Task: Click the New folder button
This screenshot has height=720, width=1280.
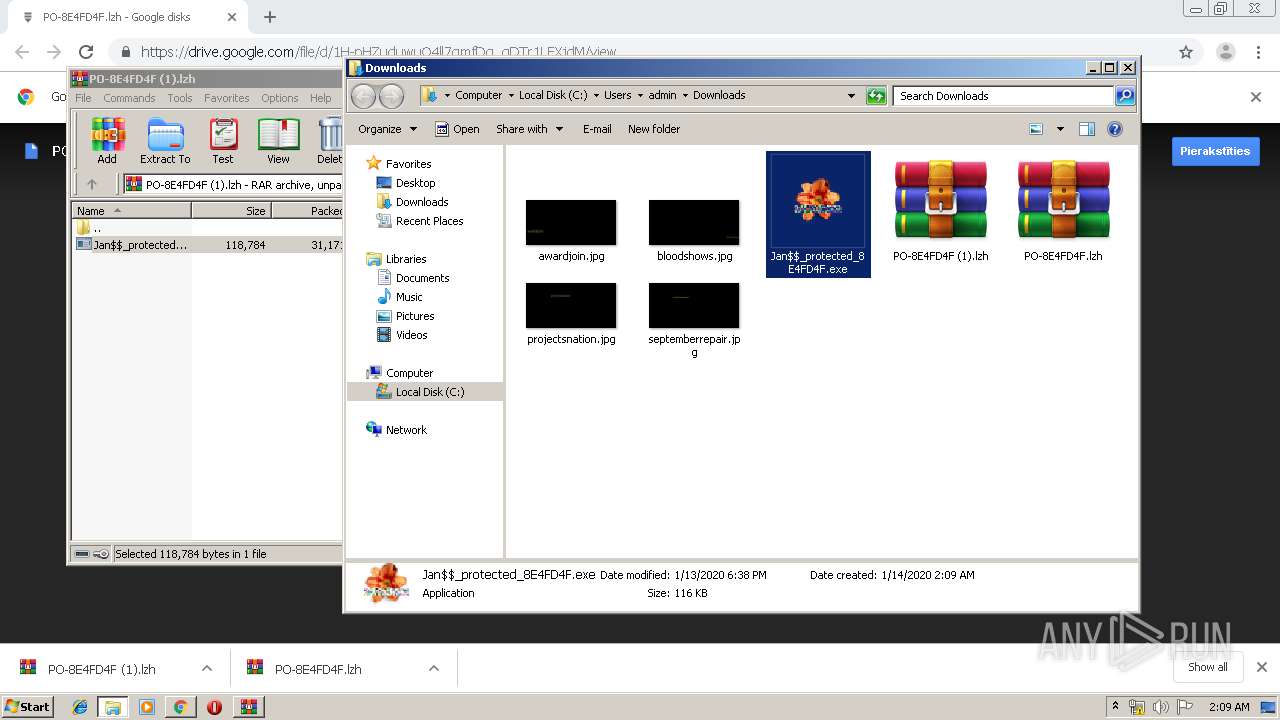Action: (654, 129)
